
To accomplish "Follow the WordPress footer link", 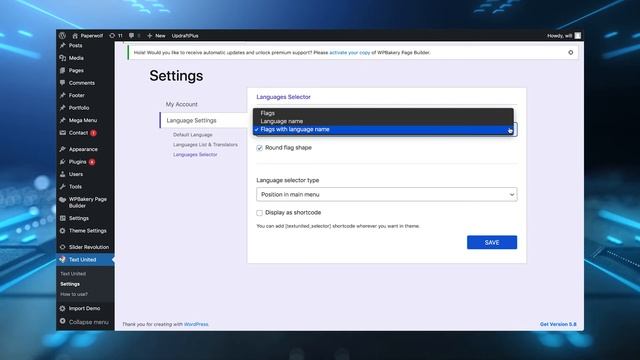I will pyautogui.click(x=196, y=324).
